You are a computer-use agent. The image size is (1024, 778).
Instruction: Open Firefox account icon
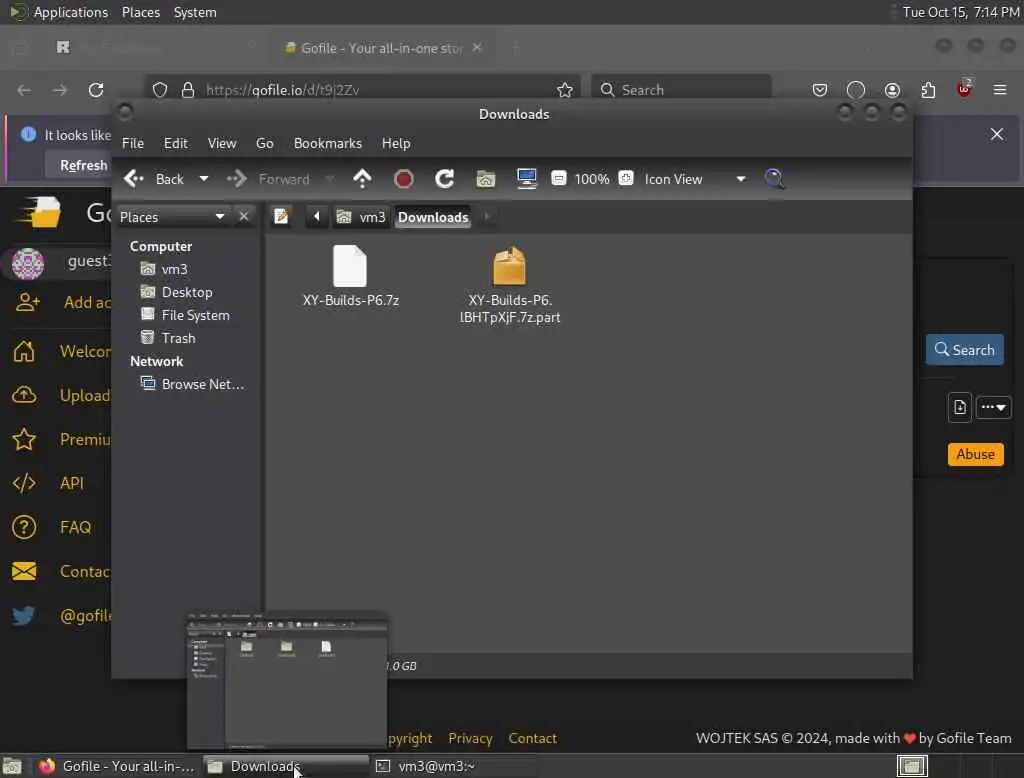[892, 89]
